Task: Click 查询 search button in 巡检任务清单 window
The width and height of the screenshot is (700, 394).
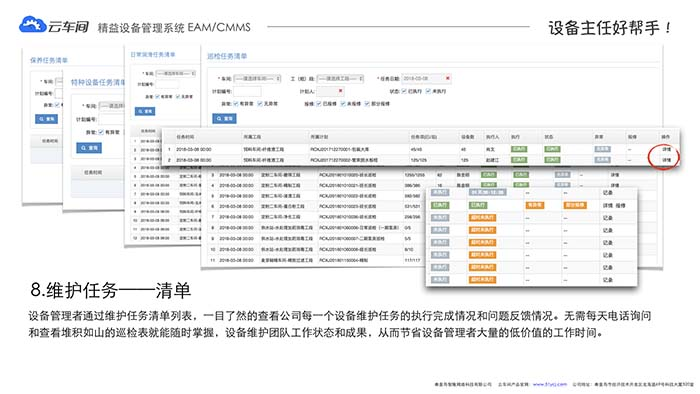Action: pyautogui.click(x=225, y=118)
